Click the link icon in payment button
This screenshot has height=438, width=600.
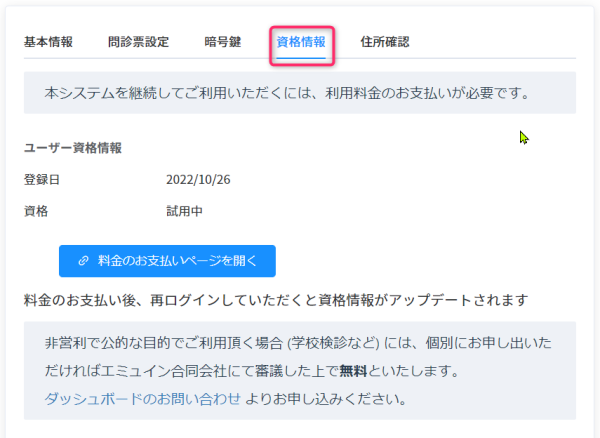[83, 261]
